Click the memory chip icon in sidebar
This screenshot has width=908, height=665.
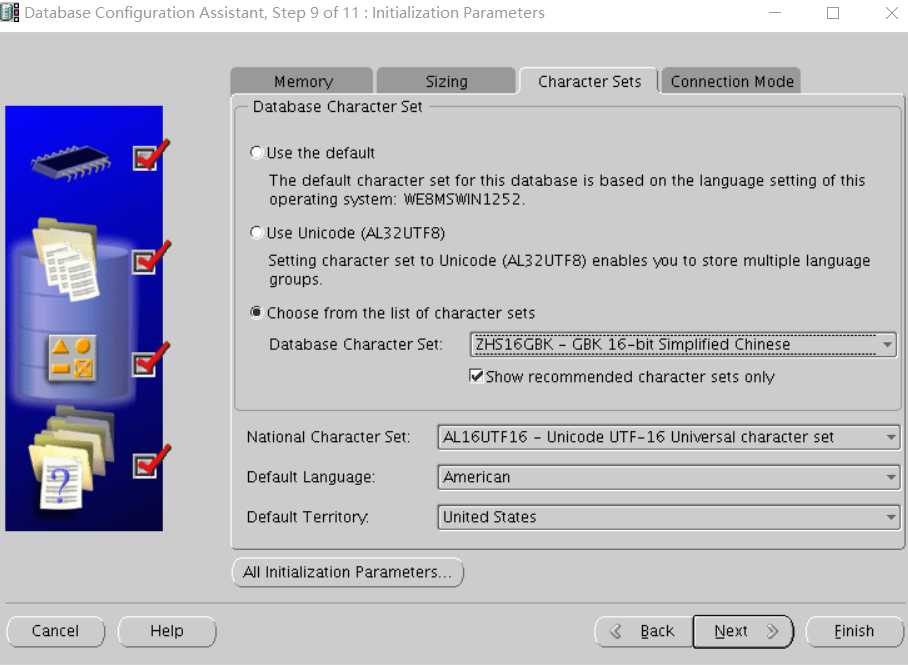click(71, 163)
